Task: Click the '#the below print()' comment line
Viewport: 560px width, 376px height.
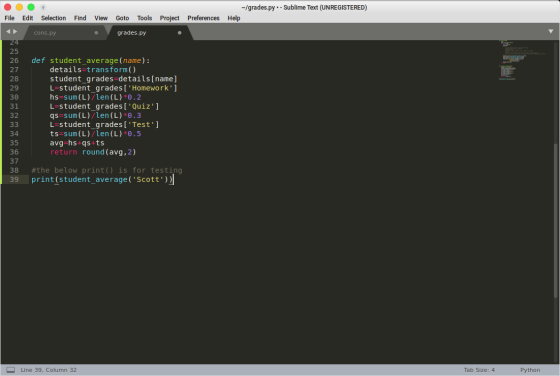Action: (x=107, y=170)
